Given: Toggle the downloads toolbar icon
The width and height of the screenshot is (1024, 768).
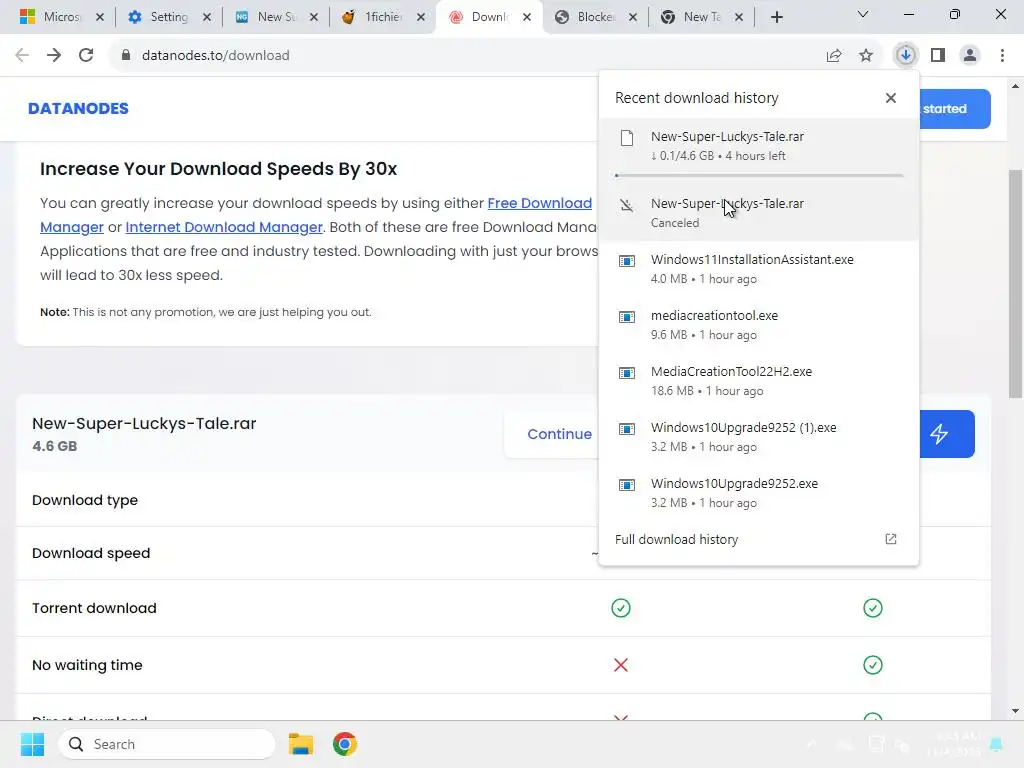Looking at the screenshot, I should (905, 56).
